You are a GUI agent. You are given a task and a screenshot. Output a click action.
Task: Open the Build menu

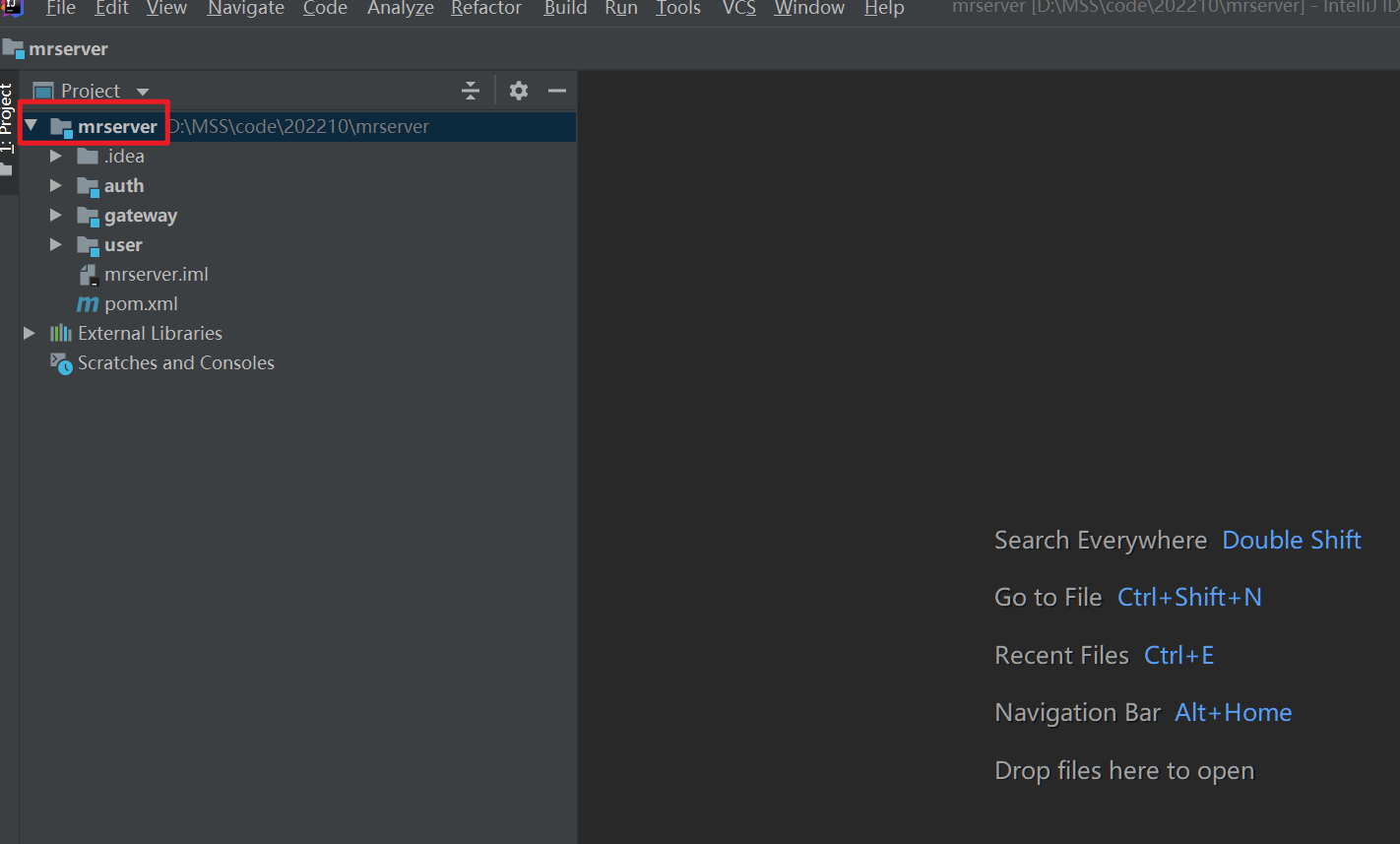point(565,9)
